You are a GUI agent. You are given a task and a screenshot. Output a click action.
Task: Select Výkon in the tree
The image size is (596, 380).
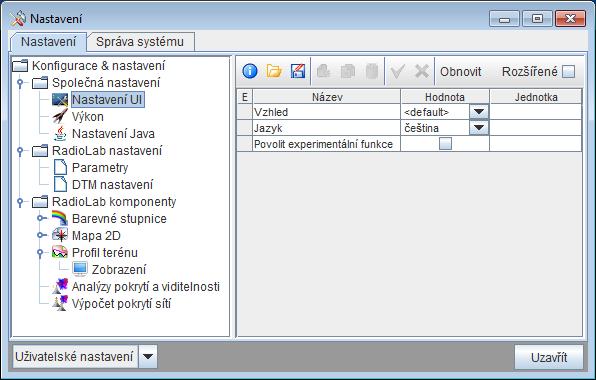pos(88,117)
